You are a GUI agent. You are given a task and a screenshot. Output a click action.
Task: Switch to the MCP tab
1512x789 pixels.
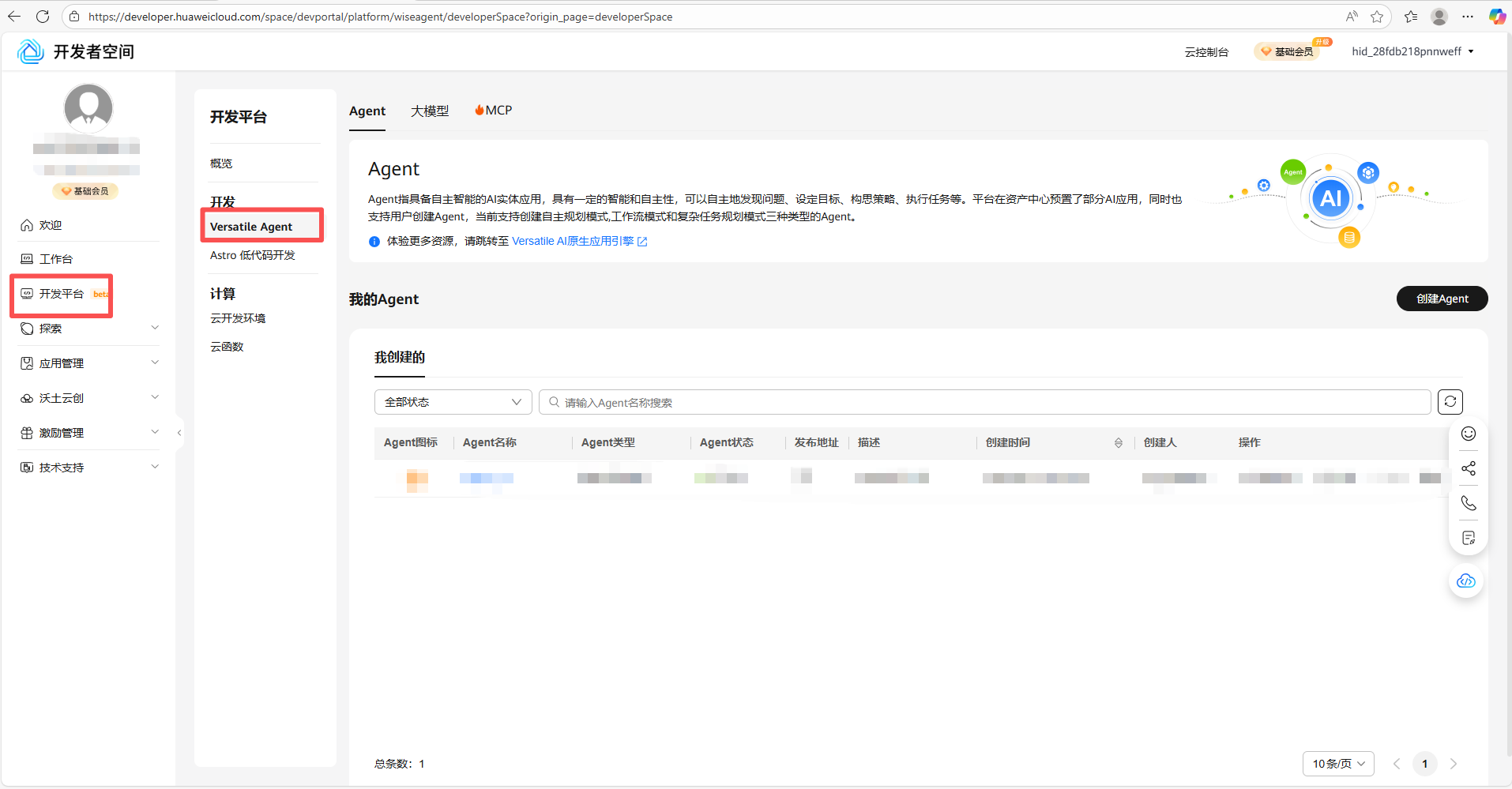tap(493, 111)
